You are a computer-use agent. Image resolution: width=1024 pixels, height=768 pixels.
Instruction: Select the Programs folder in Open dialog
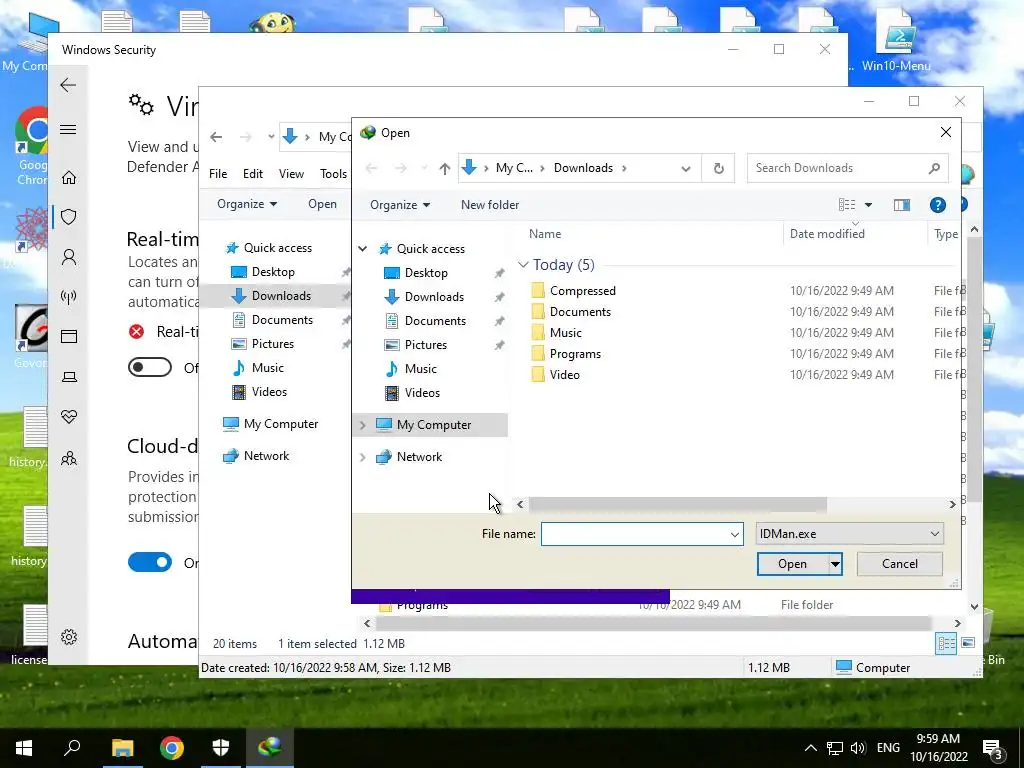coord(575,354)
